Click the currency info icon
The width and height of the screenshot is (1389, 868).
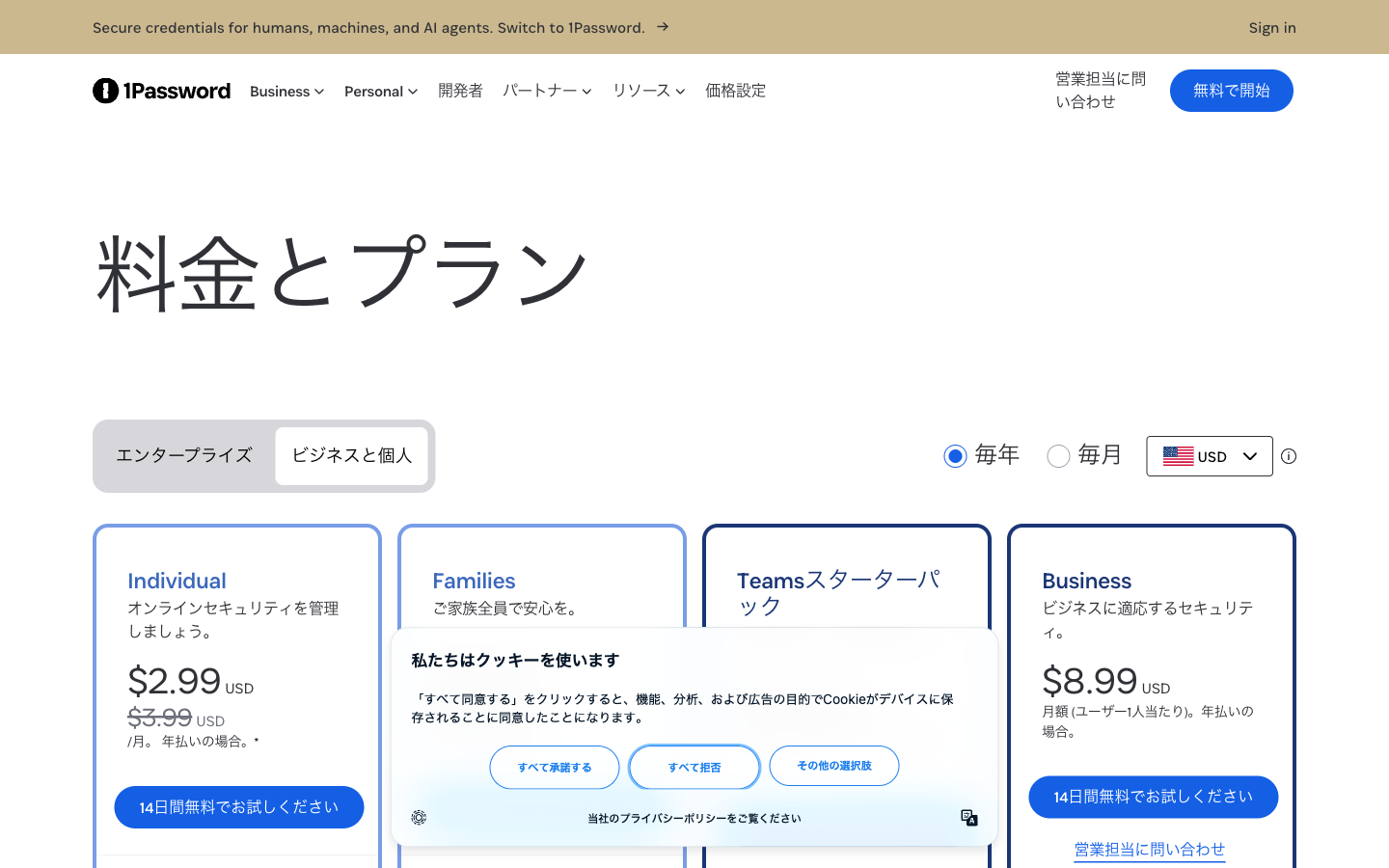(1289, 456)
